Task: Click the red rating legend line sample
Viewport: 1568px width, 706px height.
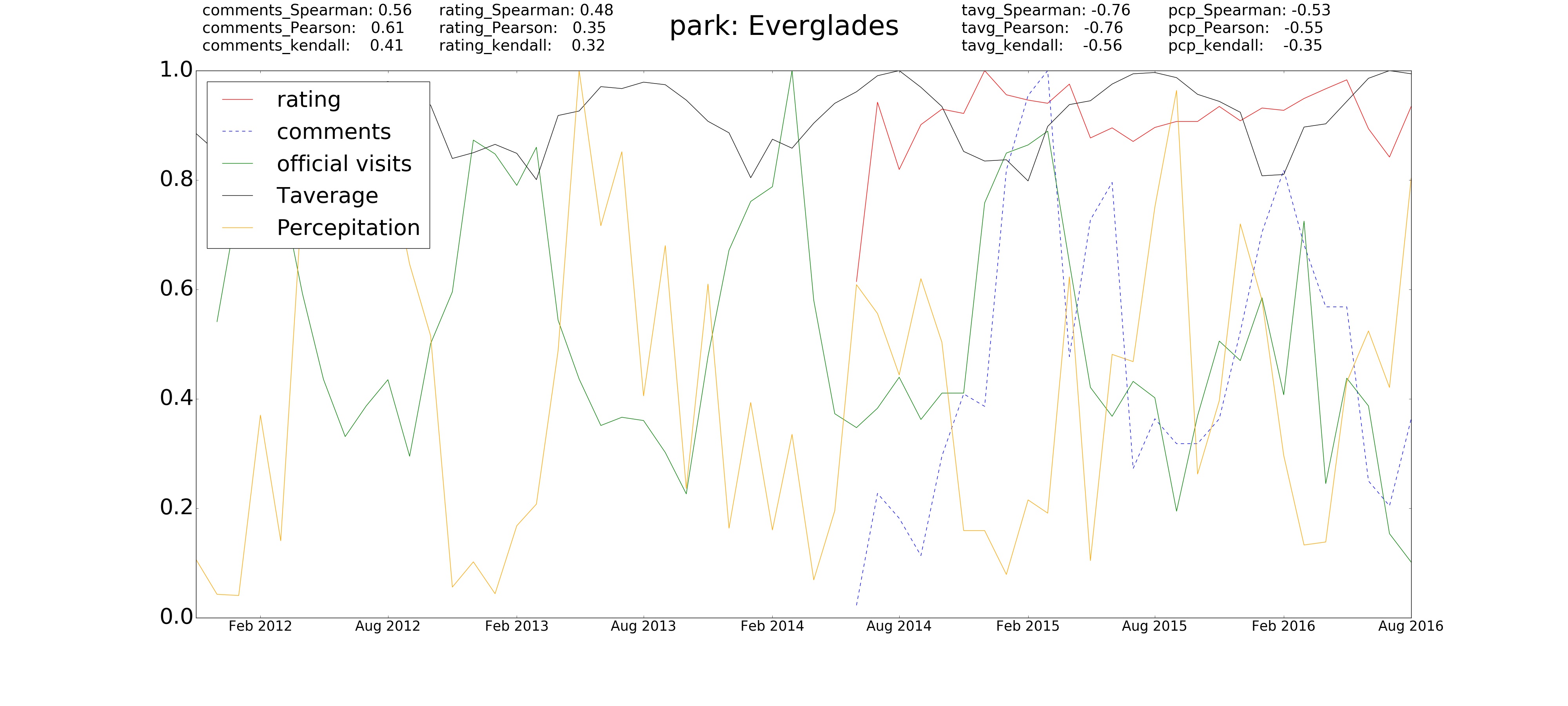Action: point(238,100)
